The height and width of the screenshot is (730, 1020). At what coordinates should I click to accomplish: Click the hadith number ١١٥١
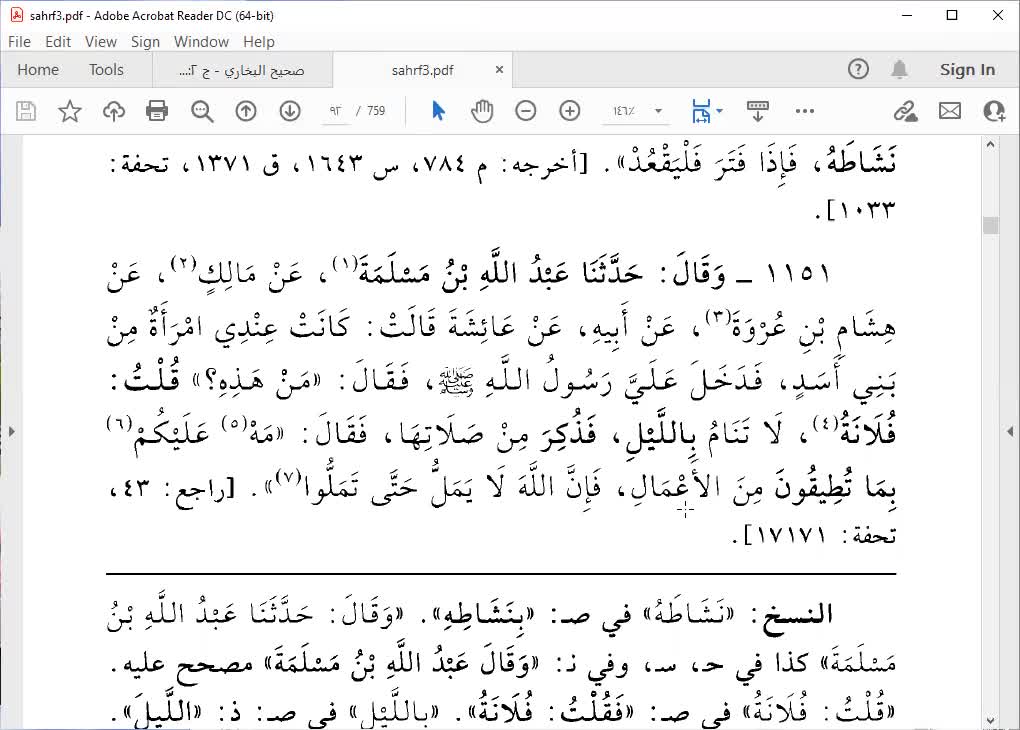tap(798, 273)
